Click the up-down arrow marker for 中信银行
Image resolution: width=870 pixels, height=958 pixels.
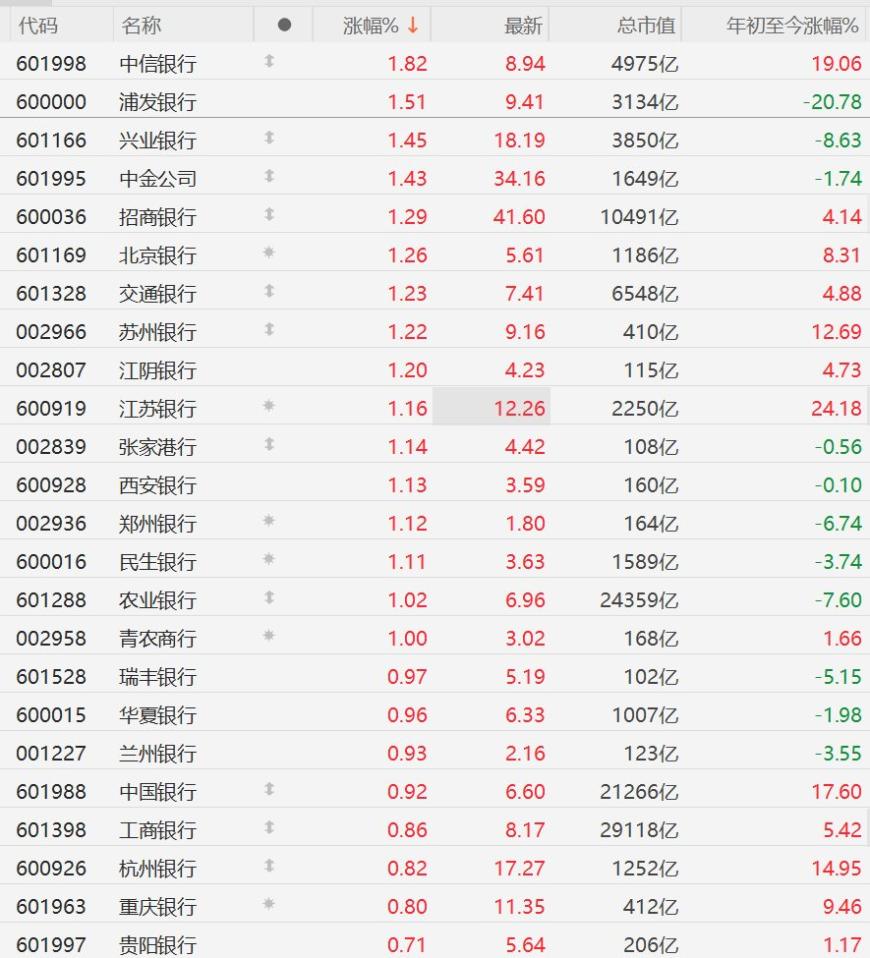[x=269, y=61]
